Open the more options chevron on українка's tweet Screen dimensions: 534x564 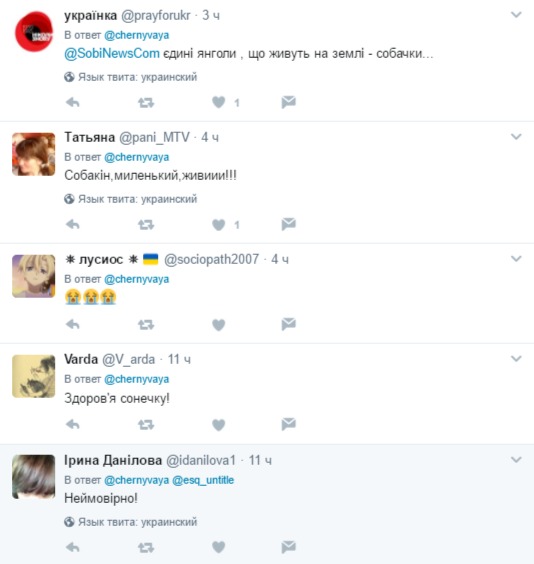[516, 15]
